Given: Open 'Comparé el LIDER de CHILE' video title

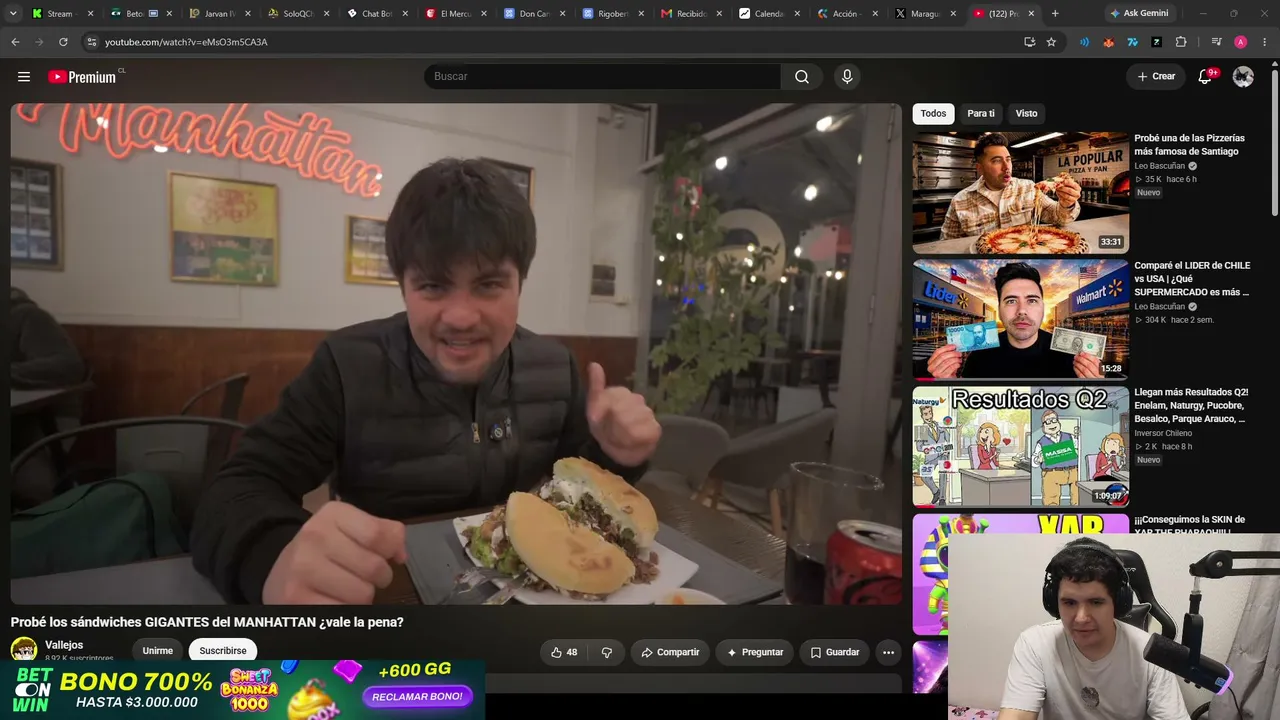Looking at the screenshot, I should (1192, 279).
